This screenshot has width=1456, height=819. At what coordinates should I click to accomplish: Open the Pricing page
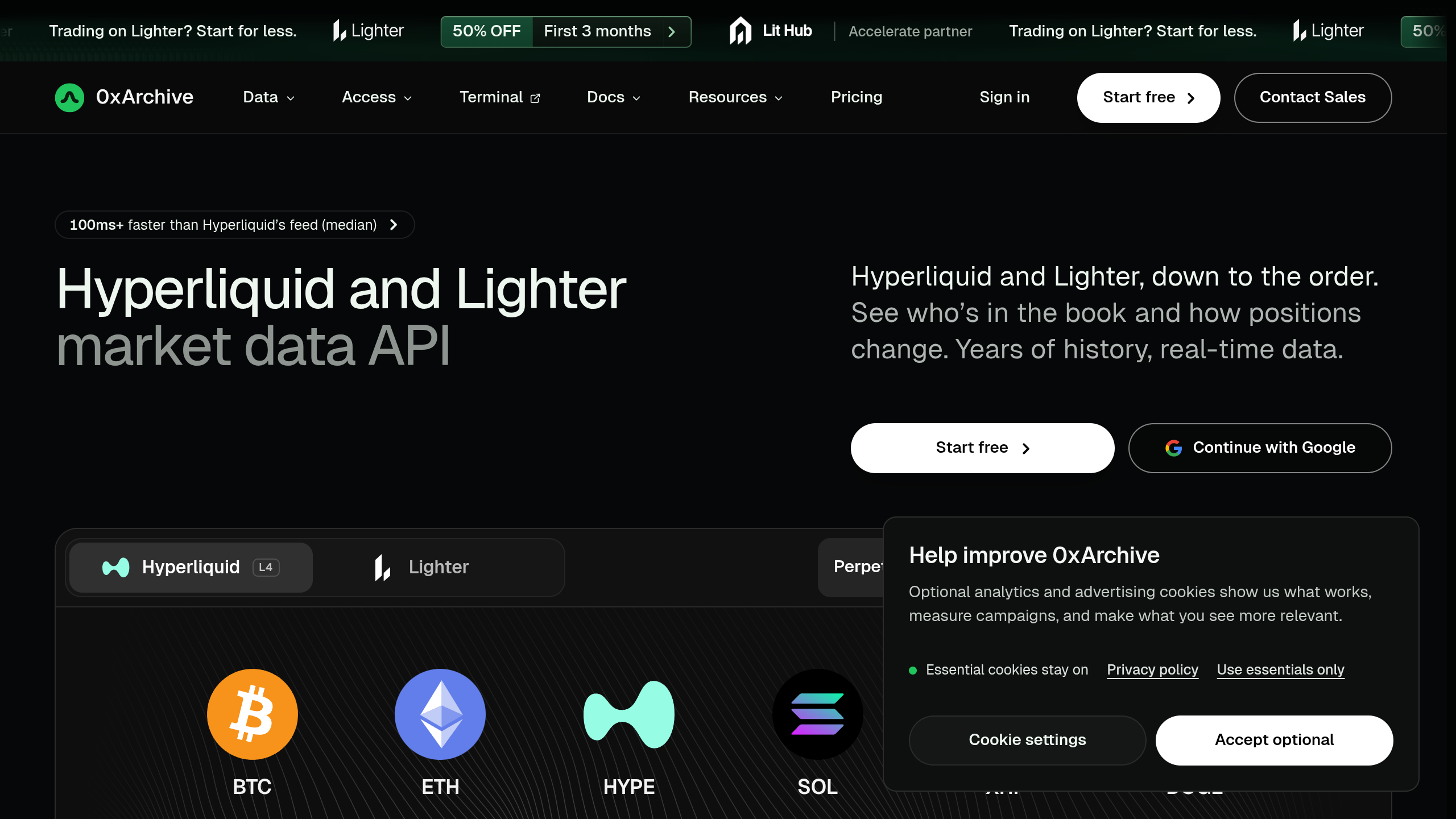coord(856,97)
